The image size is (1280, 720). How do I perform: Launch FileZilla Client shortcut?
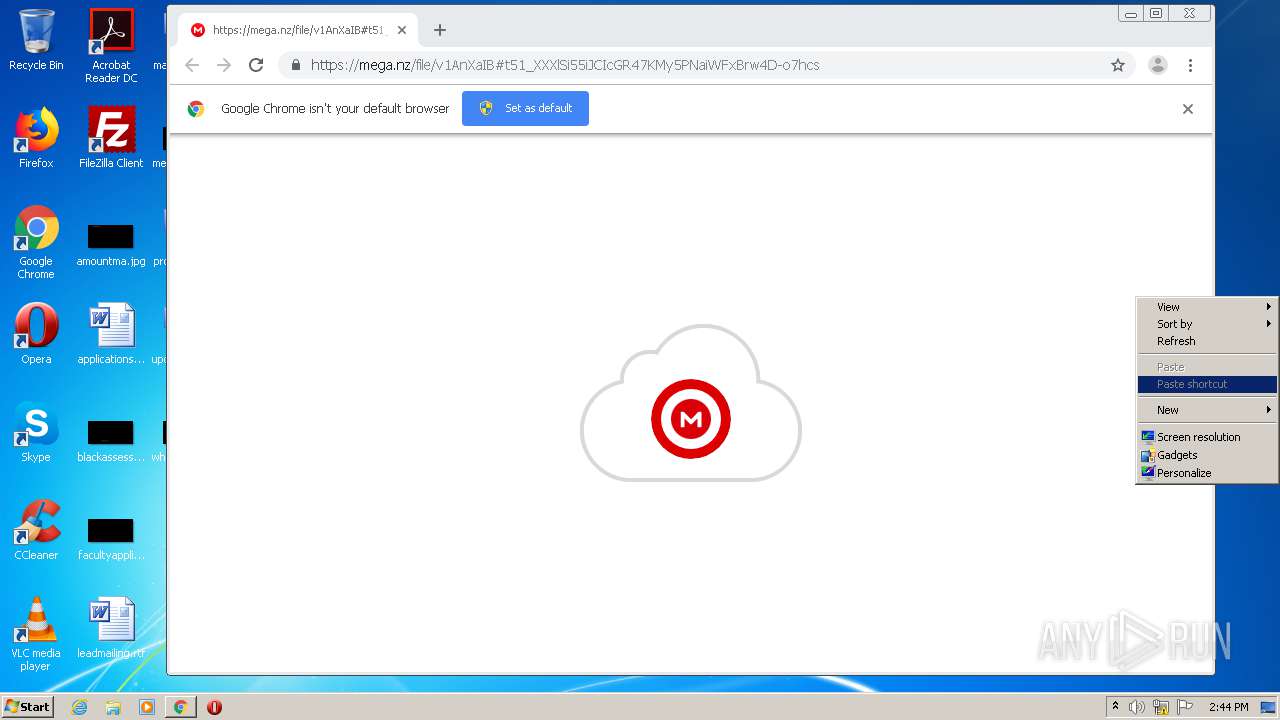click(111, 138)
